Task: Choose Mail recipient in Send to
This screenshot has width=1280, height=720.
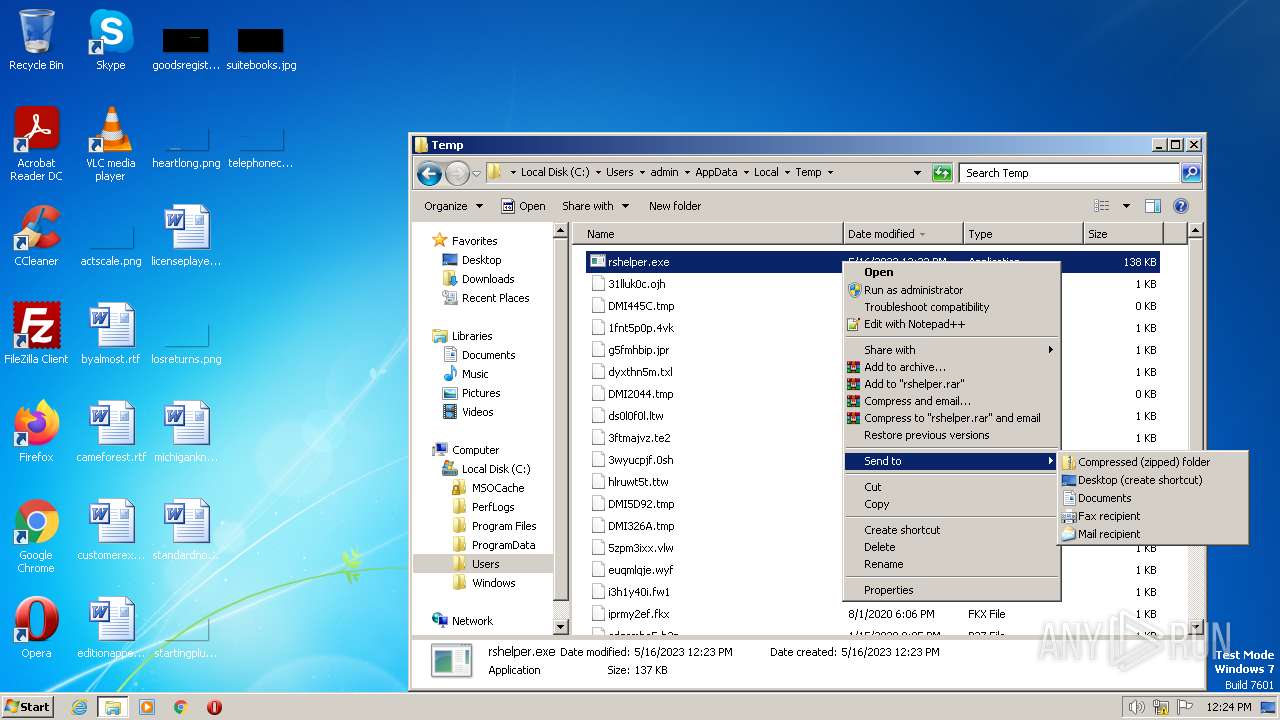Action: (1153, 534)
